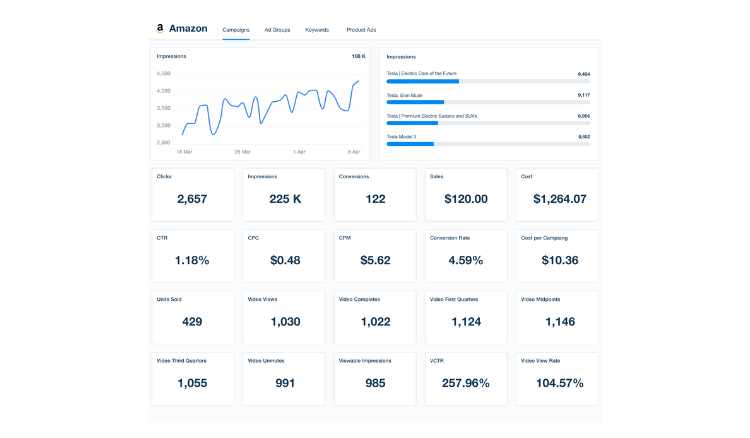Click the VCTR value 257.96%
The height and width of the screenshot is (438, 750).
(466, 383)
